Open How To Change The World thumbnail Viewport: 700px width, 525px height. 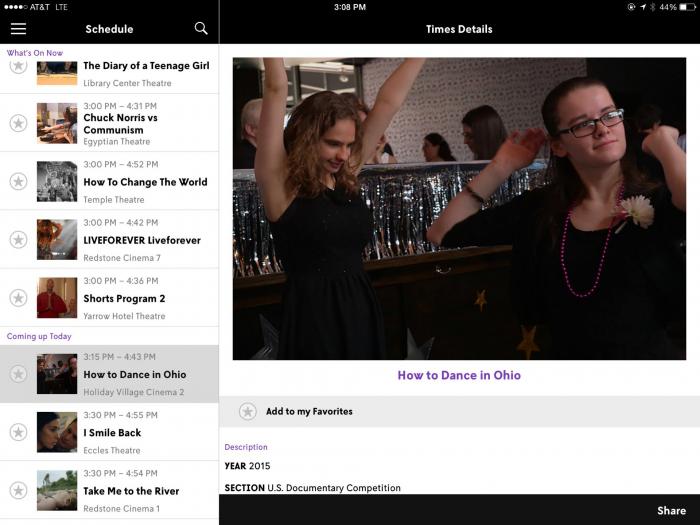pos(57,181)
